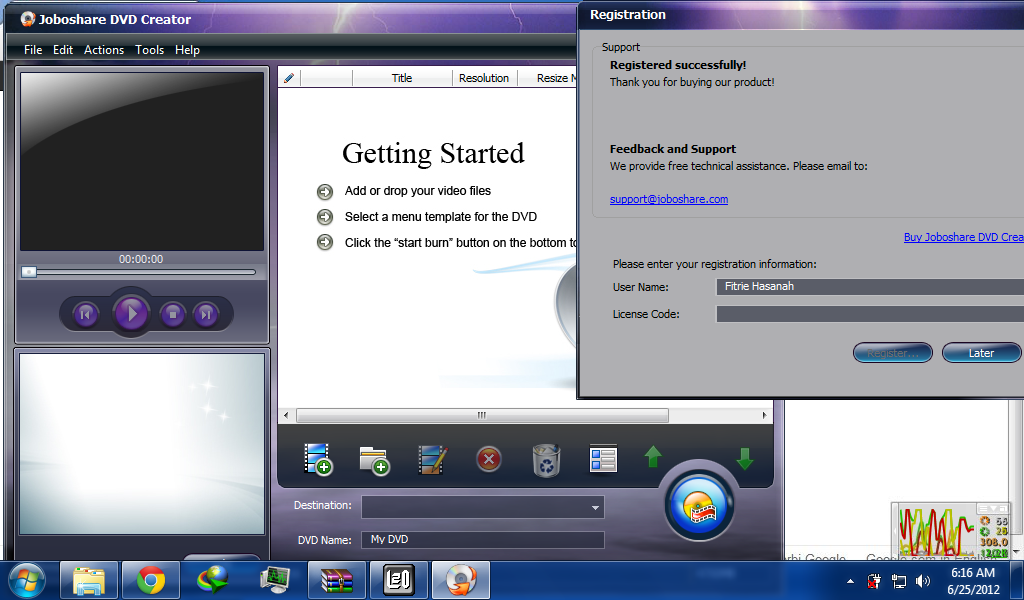Image resolution: width=1024 pixels, height=600 pixels.
Task: Click the volume speaker tray icon
Action: click(x=923, y=581)
